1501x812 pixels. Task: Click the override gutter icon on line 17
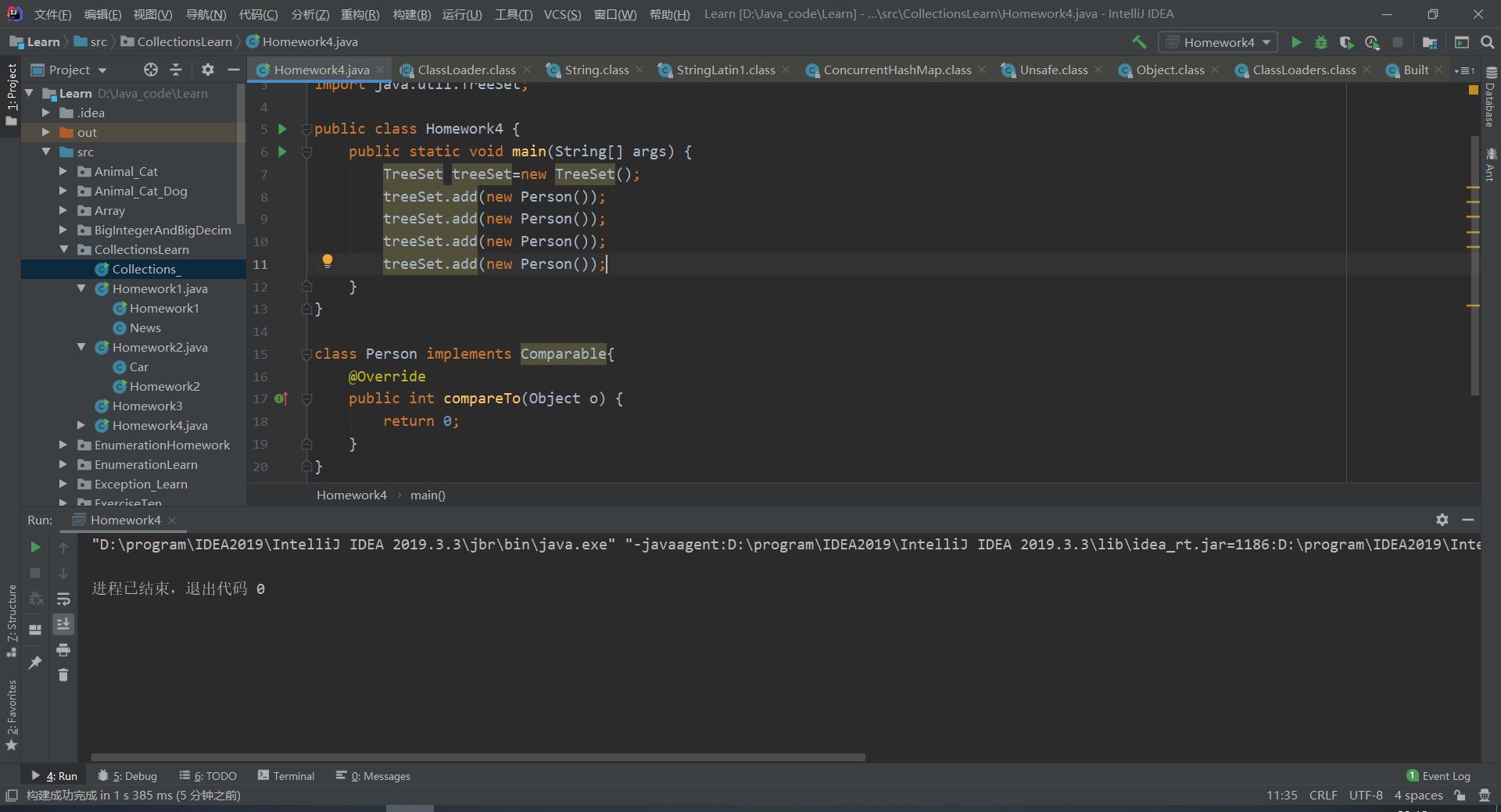(281, 399)
